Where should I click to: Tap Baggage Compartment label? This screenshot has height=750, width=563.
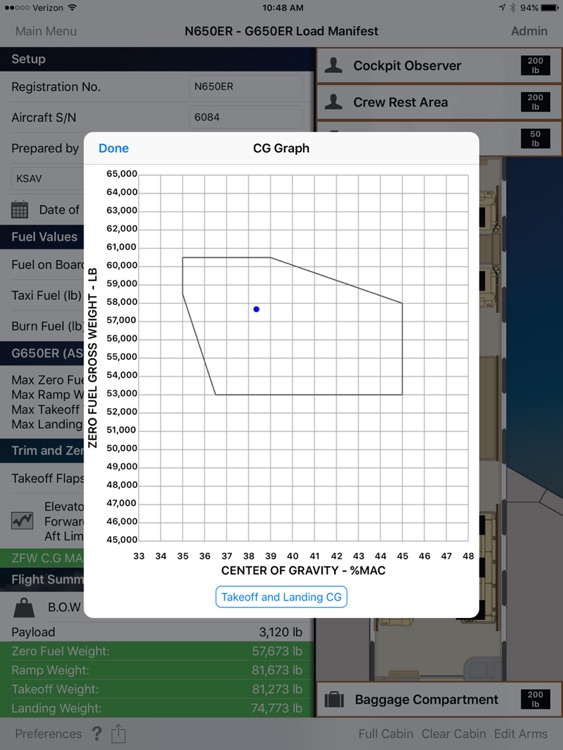[427, 699]
